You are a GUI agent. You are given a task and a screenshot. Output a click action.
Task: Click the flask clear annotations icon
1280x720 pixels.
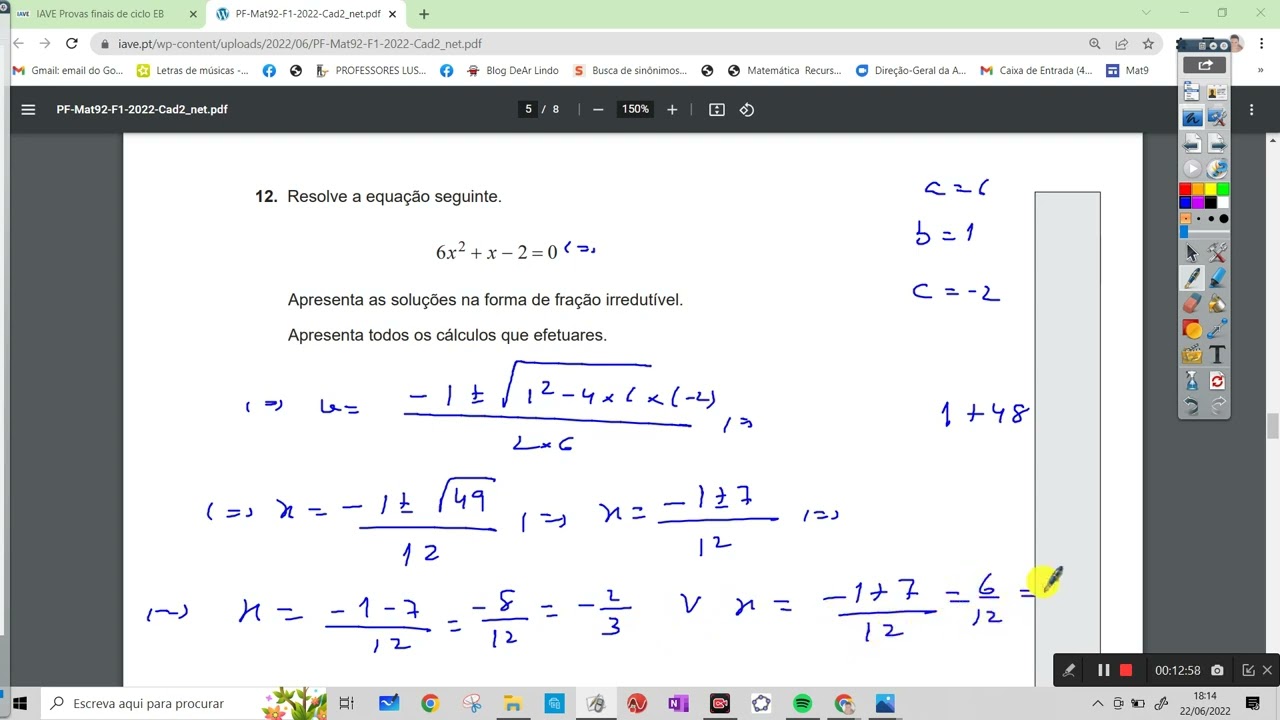pos(1191,381)
